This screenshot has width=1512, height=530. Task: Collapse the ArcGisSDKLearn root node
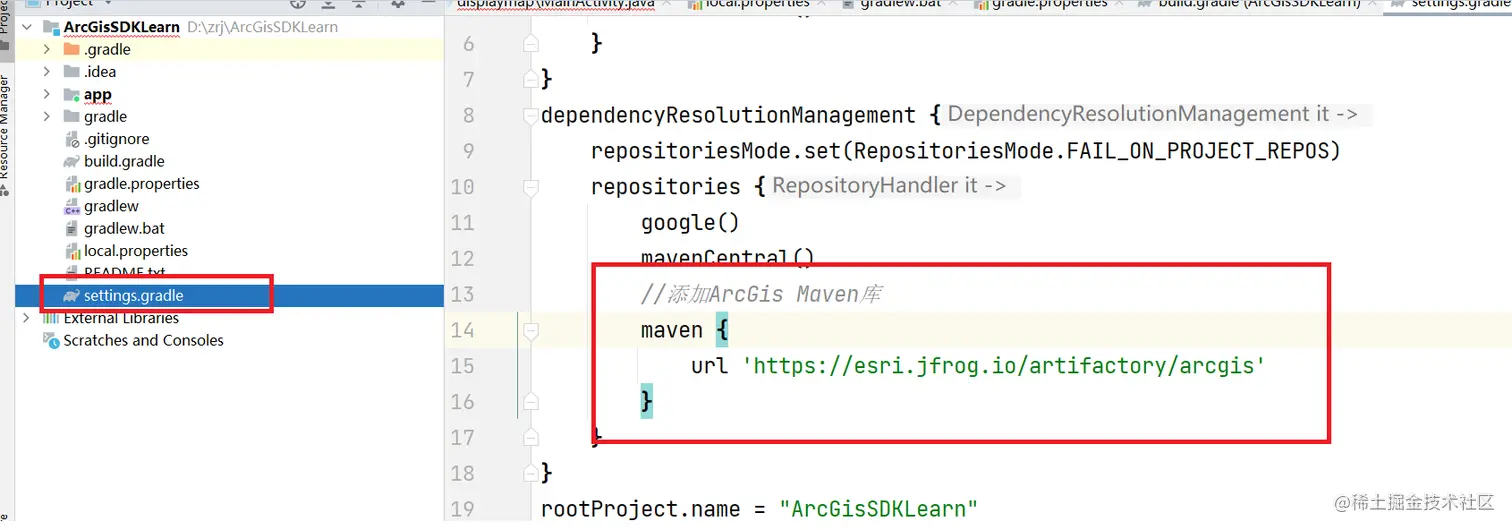(x=27, y=27)
